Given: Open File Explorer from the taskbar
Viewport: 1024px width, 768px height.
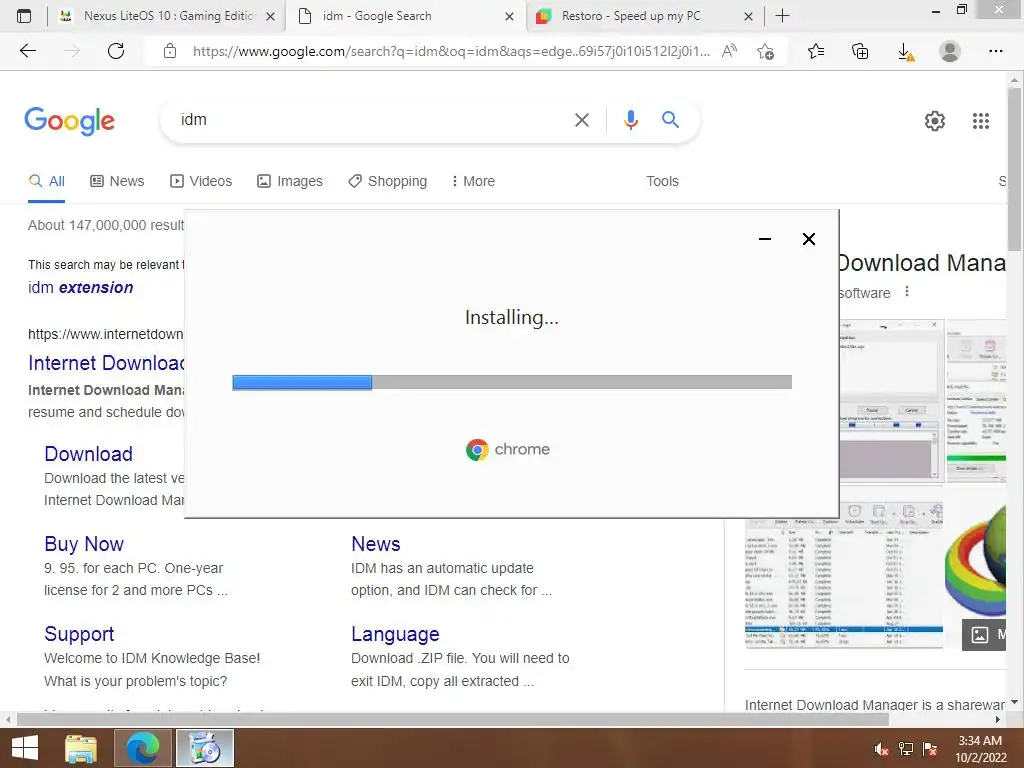Looking at the screenshot, I should coord(81,748).
